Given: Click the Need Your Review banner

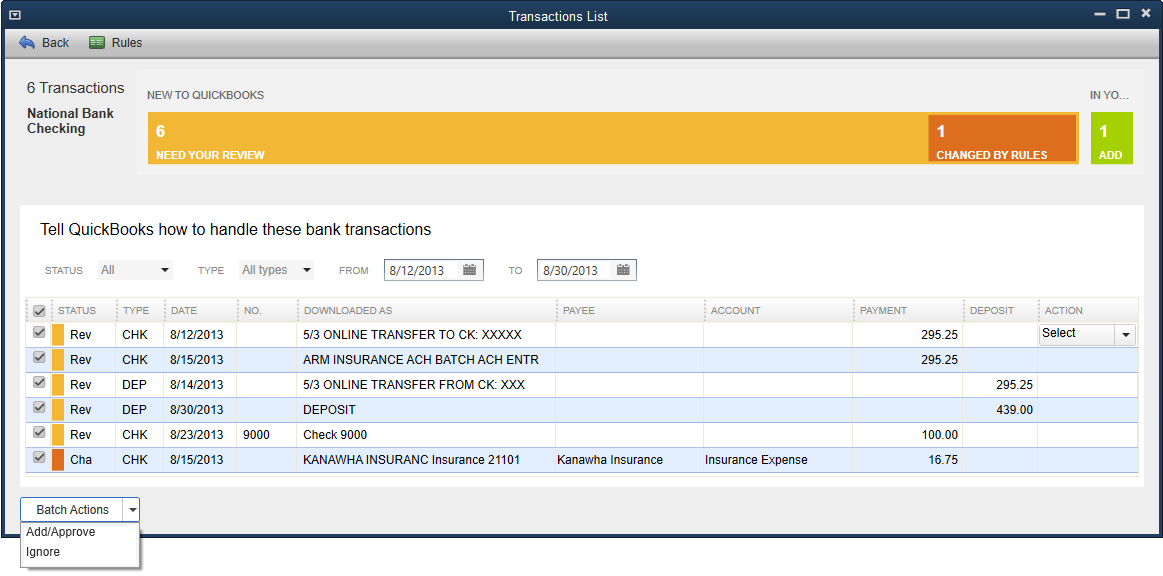Looking at the screenshot, I should [x=537, y=138].
